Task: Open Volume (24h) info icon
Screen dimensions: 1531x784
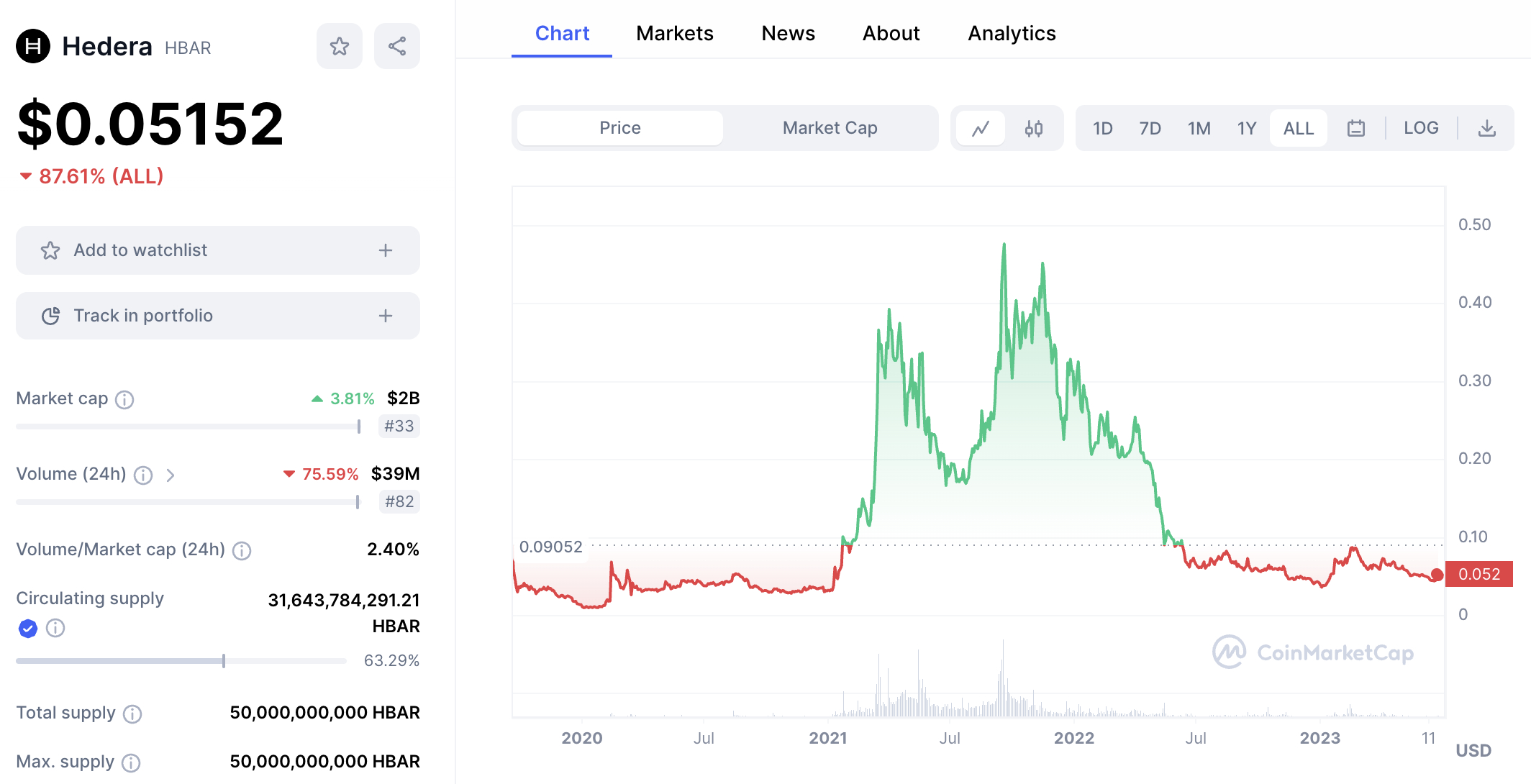Action: coord(143,475)
